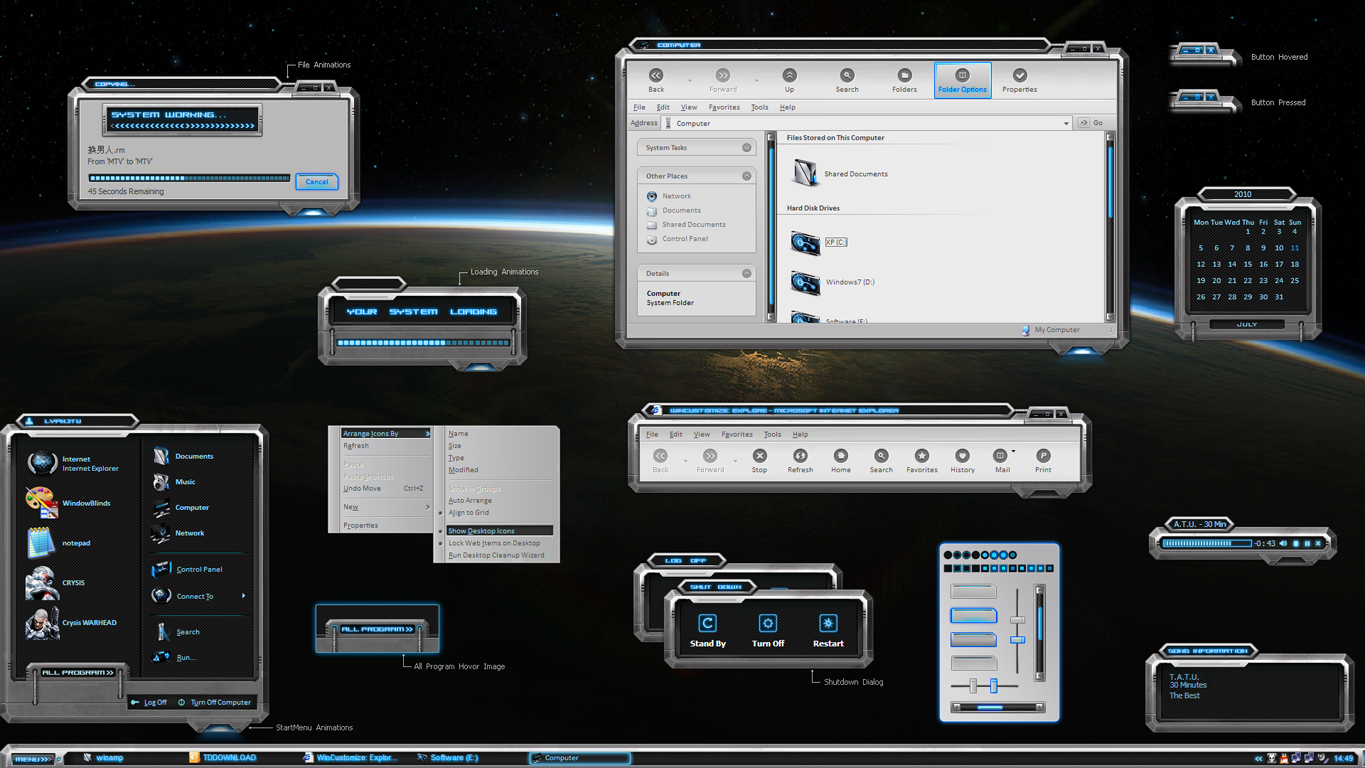Open Tools menu in Computer window

tap(759, 107)
